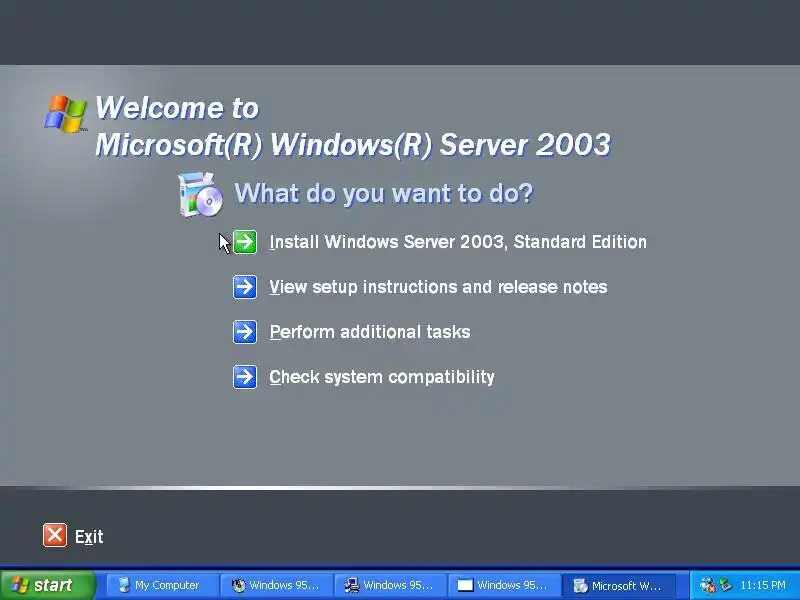Image resolution: width=800 pixels, height=600 pixels.
Task: Switch to the Windows 95 taskbar button with CD icon
Action: click(x=276, y=585)
